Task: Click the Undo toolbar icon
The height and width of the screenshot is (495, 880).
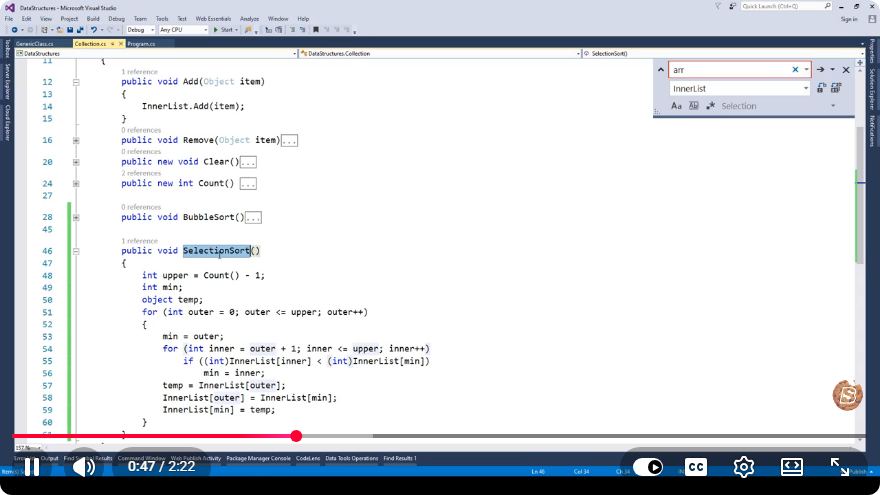Action: (x=94, y=30)
